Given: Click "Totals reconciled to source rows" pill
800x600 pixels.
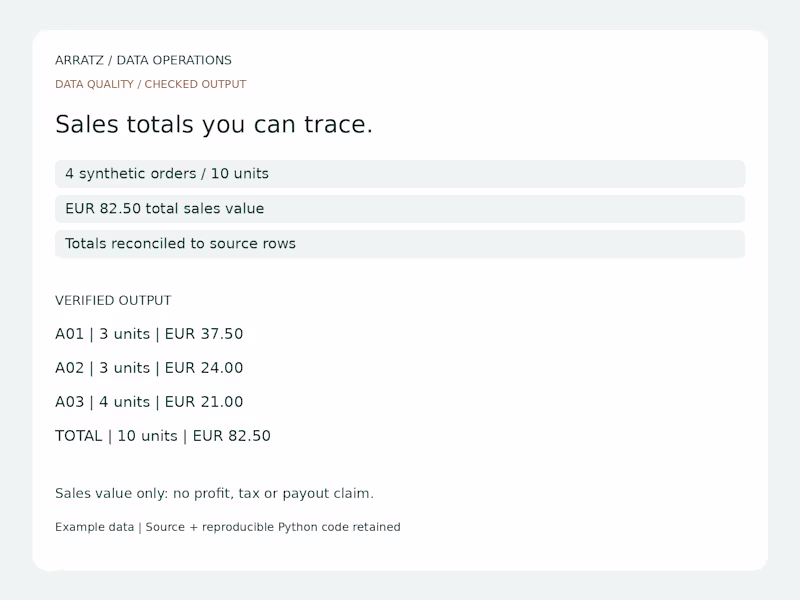Looking at the screenshot, I should [400, 243].
